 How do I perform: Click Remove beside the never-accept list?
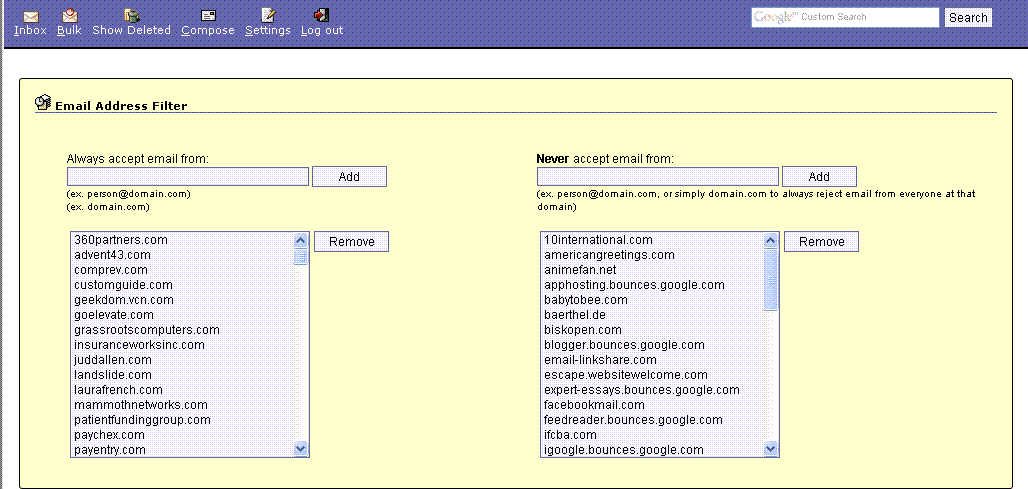(821, 241)
